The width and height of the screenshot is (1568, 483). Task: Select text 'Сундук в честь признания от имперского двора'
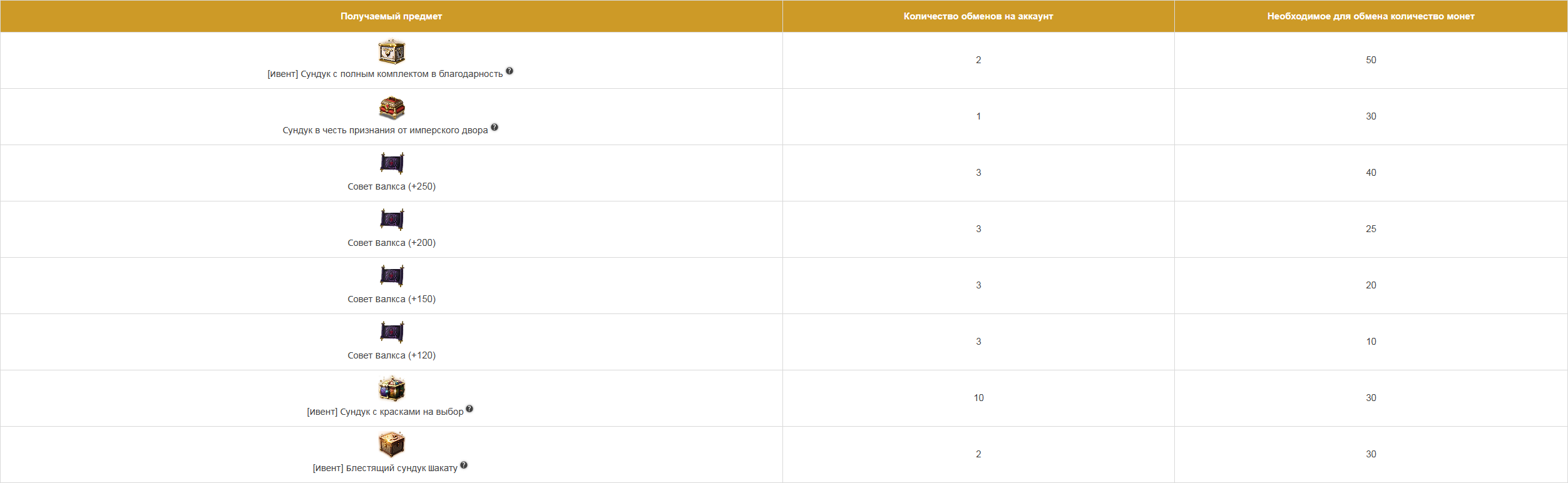point(385,130)
